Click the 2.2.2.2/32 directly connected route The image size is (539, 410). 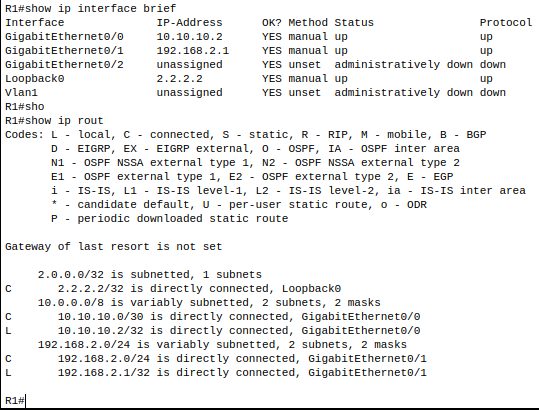coord(173,289)
